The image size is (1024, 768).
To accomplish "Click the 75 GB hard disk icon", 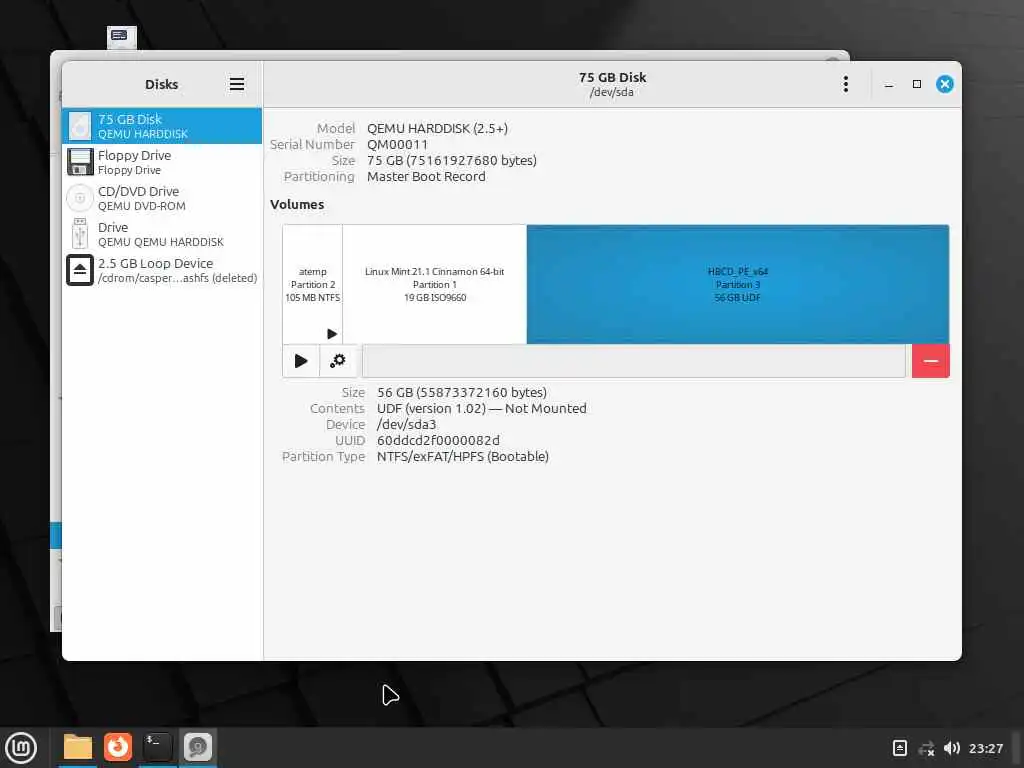I will tap(80, 126).
